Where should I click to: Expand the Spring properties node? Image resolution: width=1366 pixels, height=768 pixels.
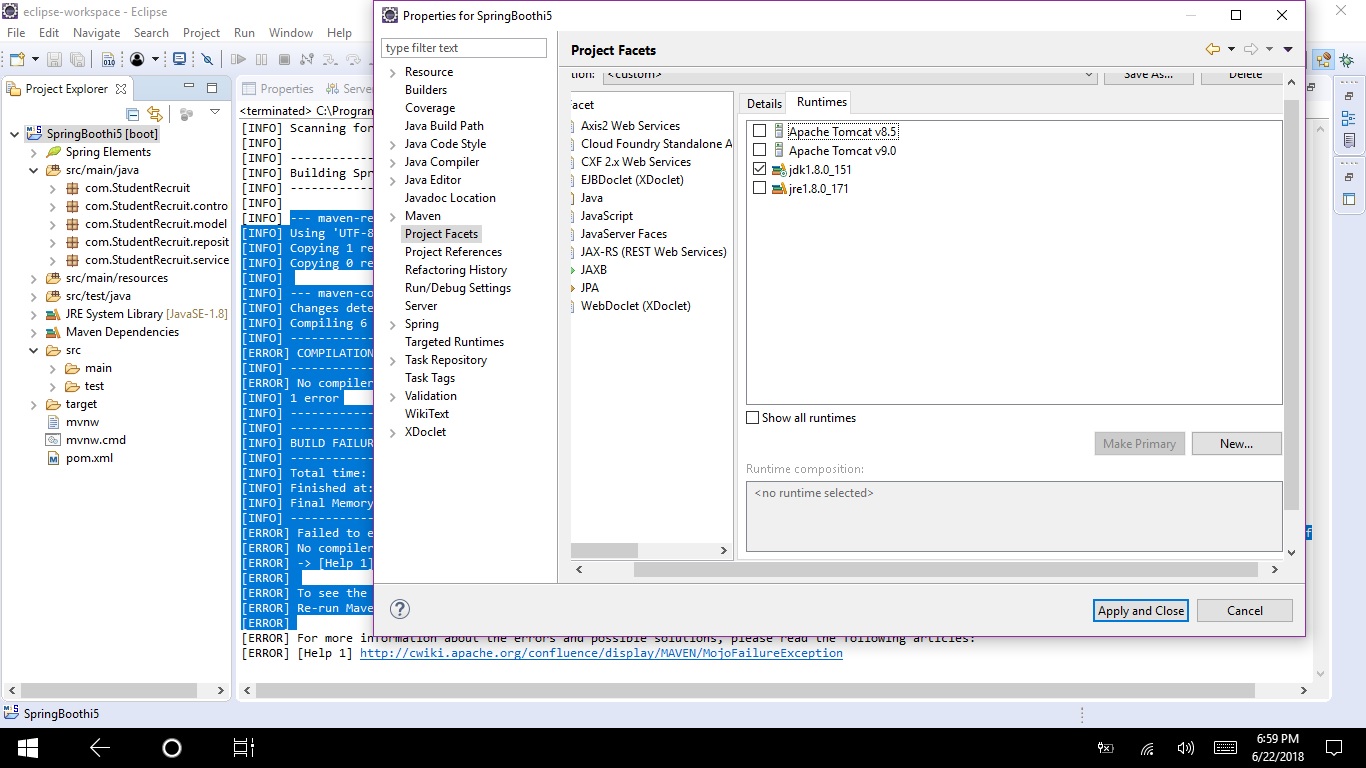(x=392, y=325)
